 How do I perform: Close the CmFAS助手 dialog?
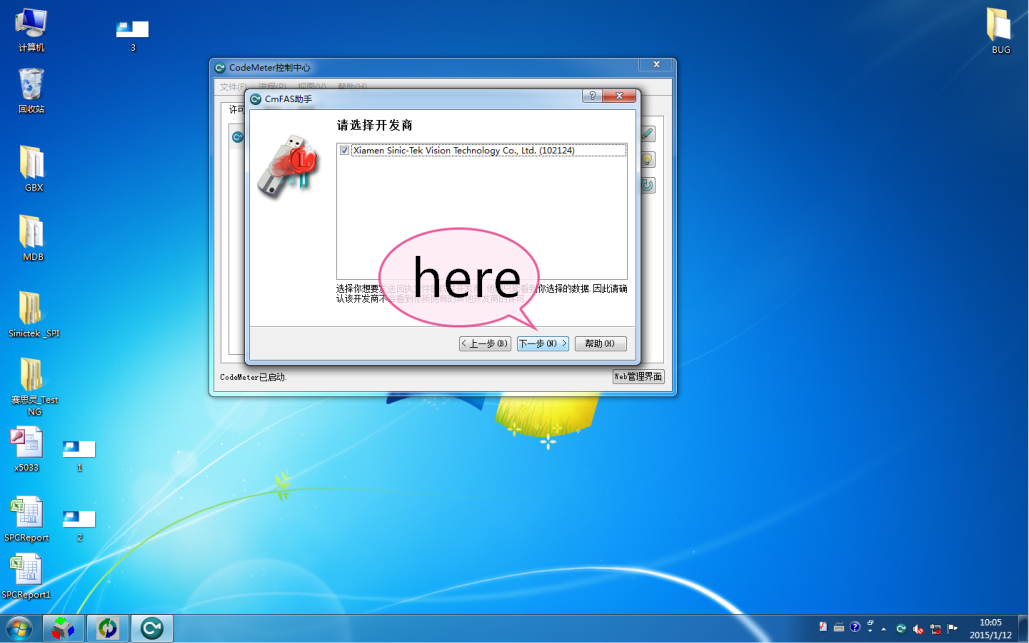[x=621, y=97]
